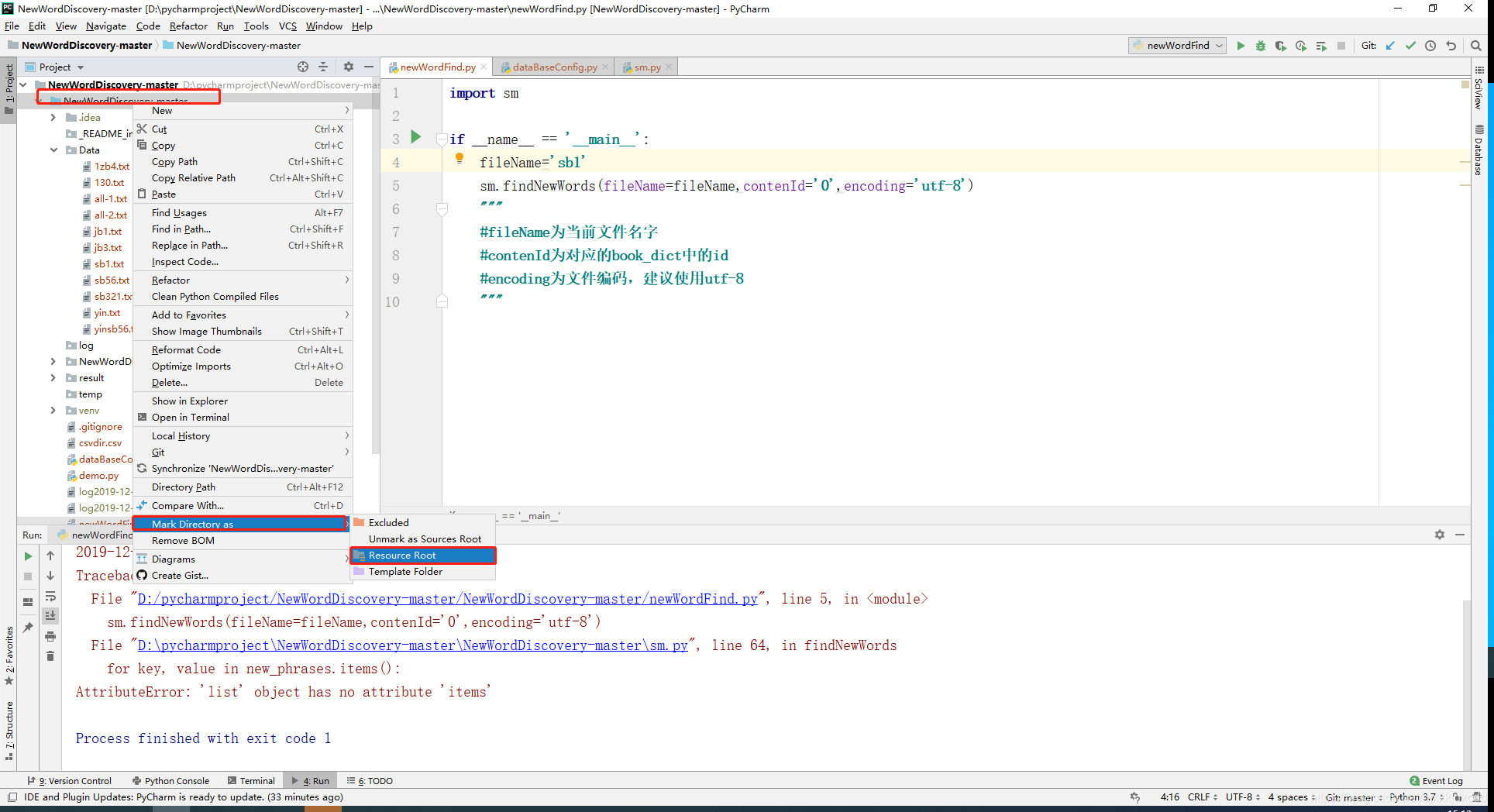
Task: Open the newWordFind.py traceback link
Action: click(447, 599)
